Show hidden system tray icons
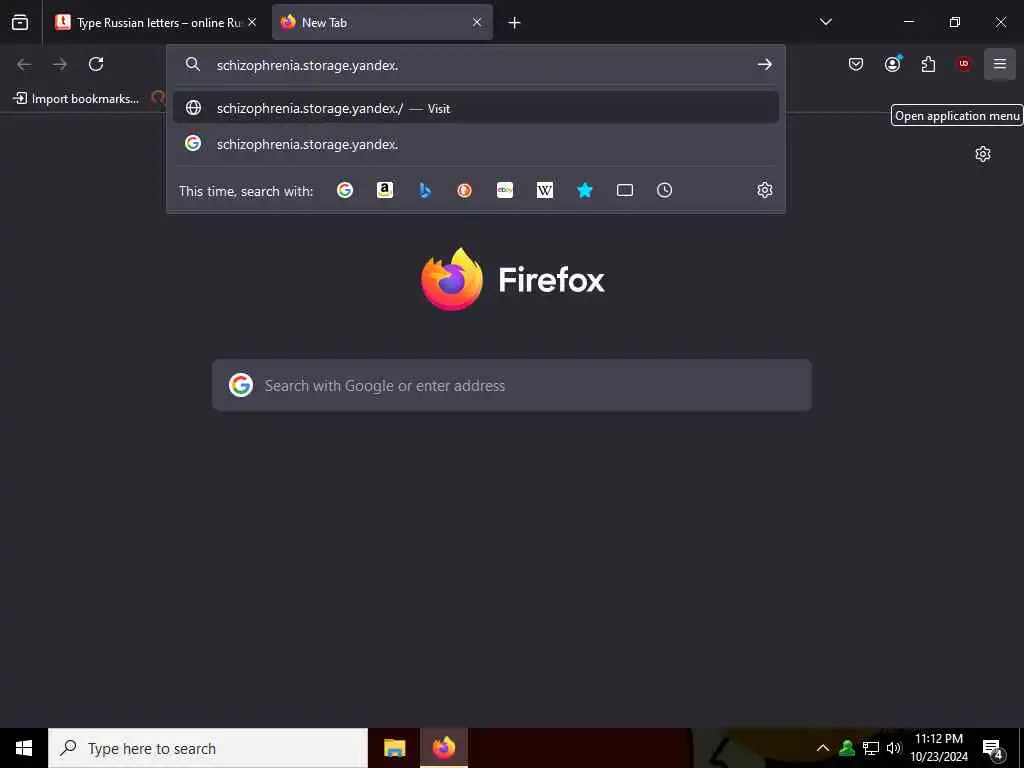The width and height of the screenshot is (1024, 768). pyautogui.click(x=823, y=748)
